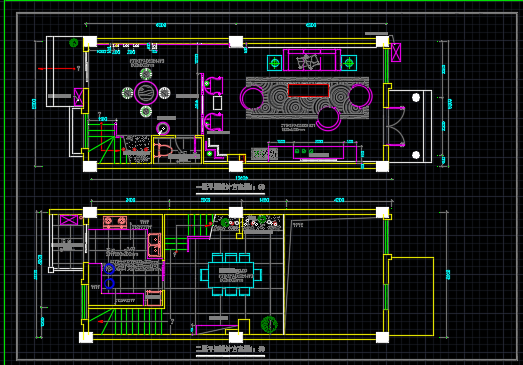Select the cyan lamp table left of the sofa
Viewport: 523px width, 365px height.
point(275,63)
